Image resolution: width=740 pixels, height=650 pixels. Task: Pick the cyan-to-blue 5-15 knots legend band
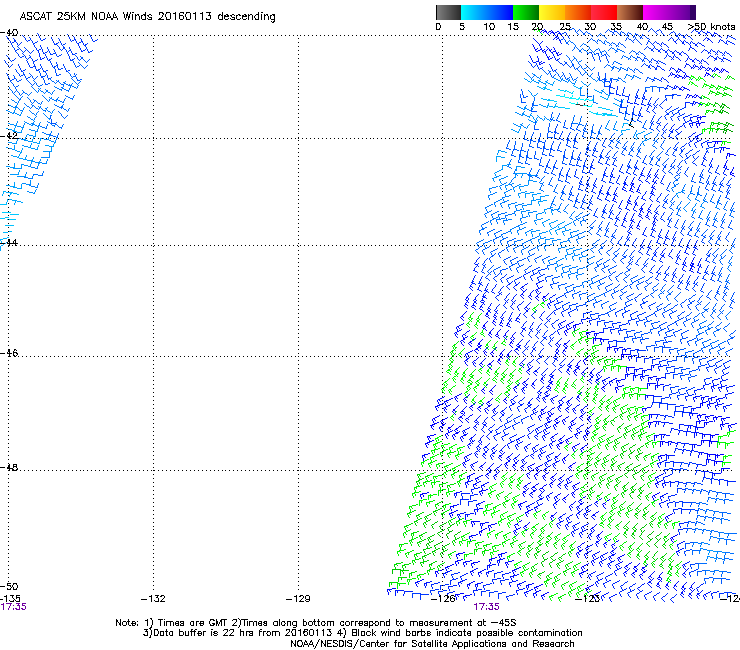coord(487,12)
